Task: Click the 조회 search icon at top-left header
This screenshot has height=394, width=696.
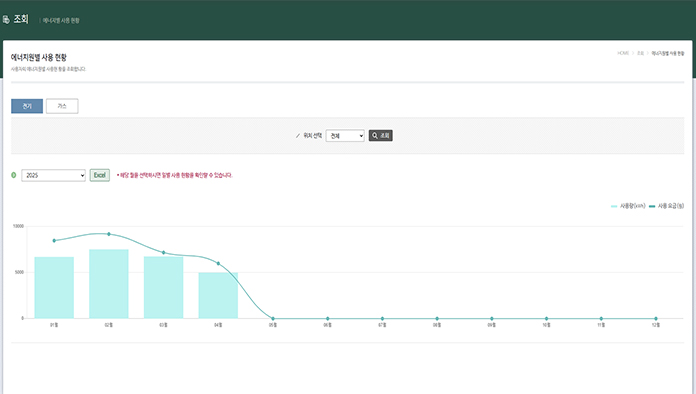Action: coord(6,20)
